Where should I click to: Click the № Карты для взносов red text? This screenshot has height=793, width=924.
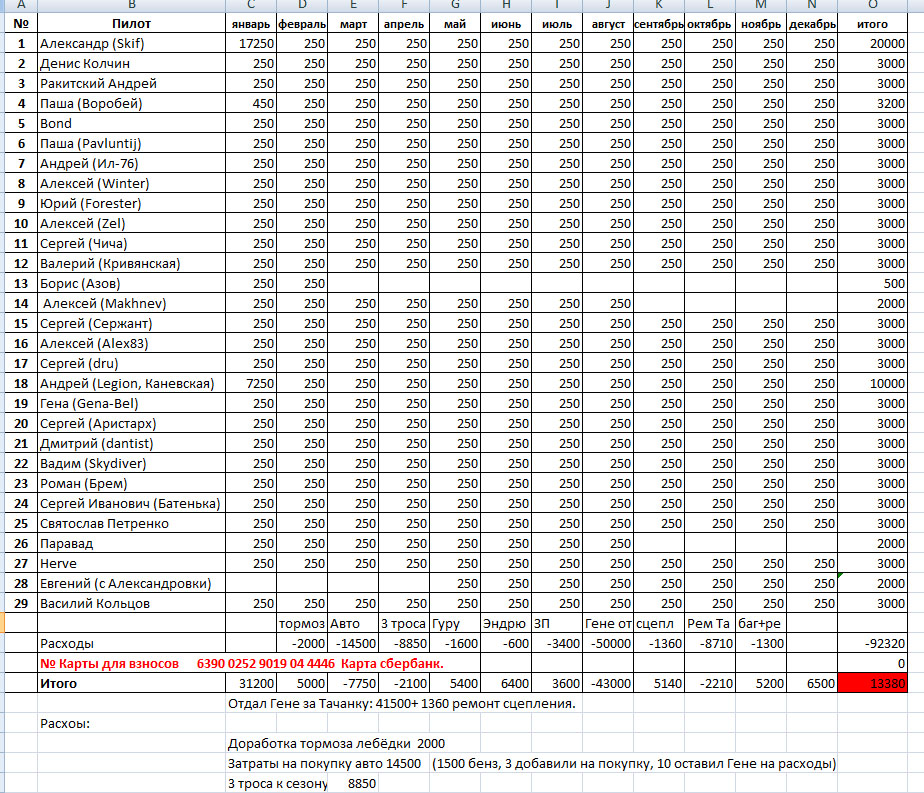point(110,664)
